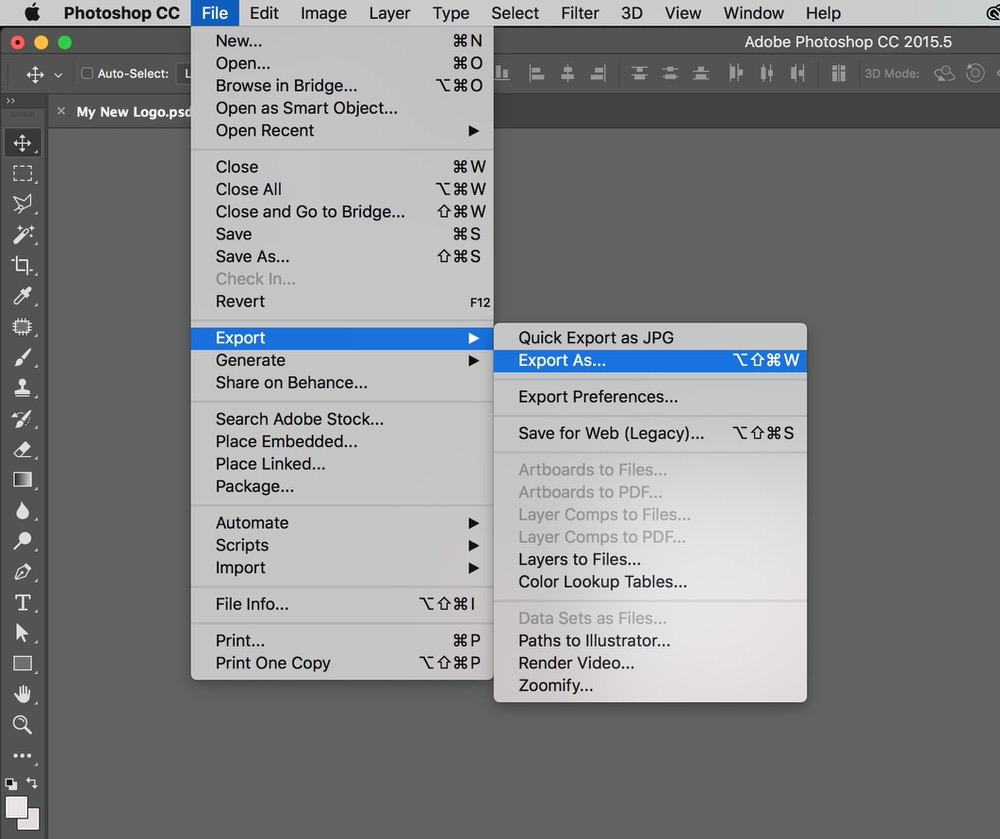Choose Save for Web (Legacy)...
The height and width of the screenshot is (839, 1000).
pyautogui.click(x=650, y=434)
